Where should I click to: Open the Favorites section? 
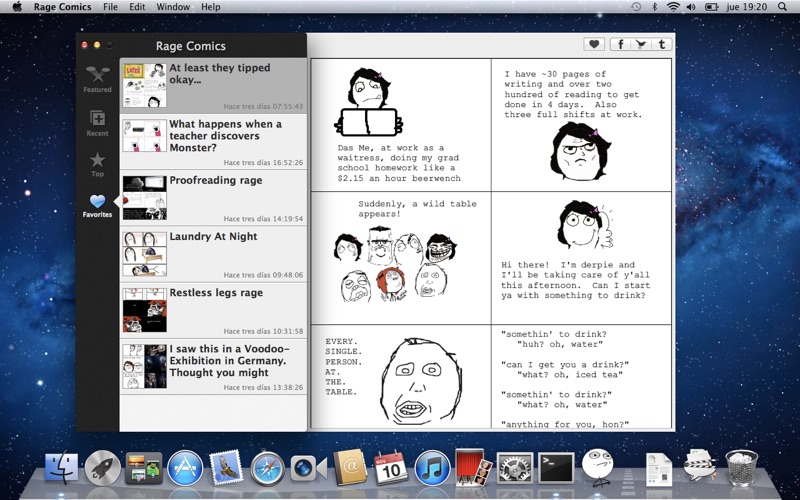coord(97,206)
